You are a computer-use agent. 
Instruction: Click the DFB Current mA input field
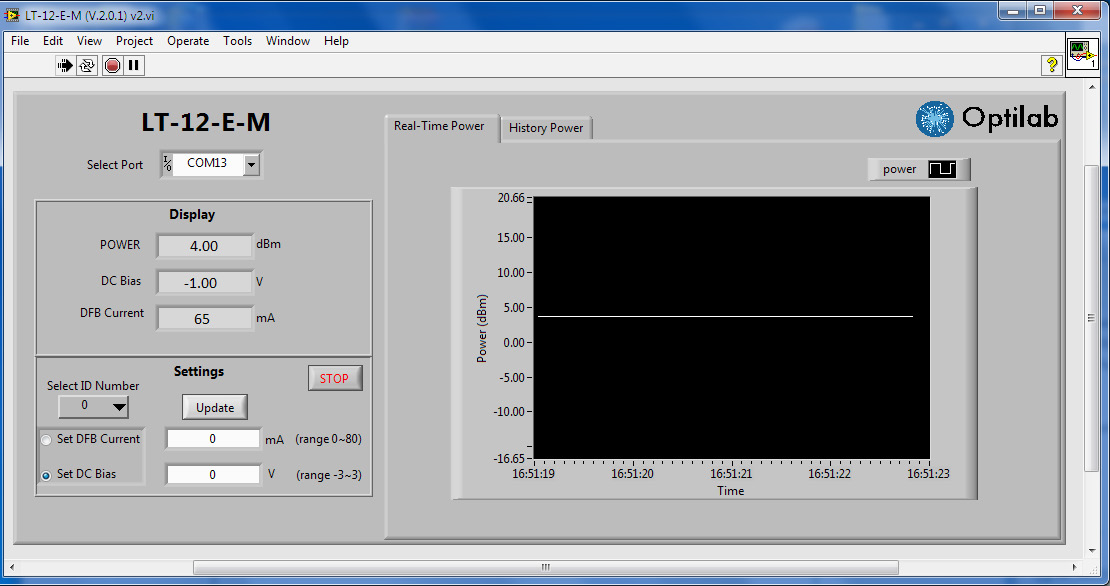click(x=213, y=439)
